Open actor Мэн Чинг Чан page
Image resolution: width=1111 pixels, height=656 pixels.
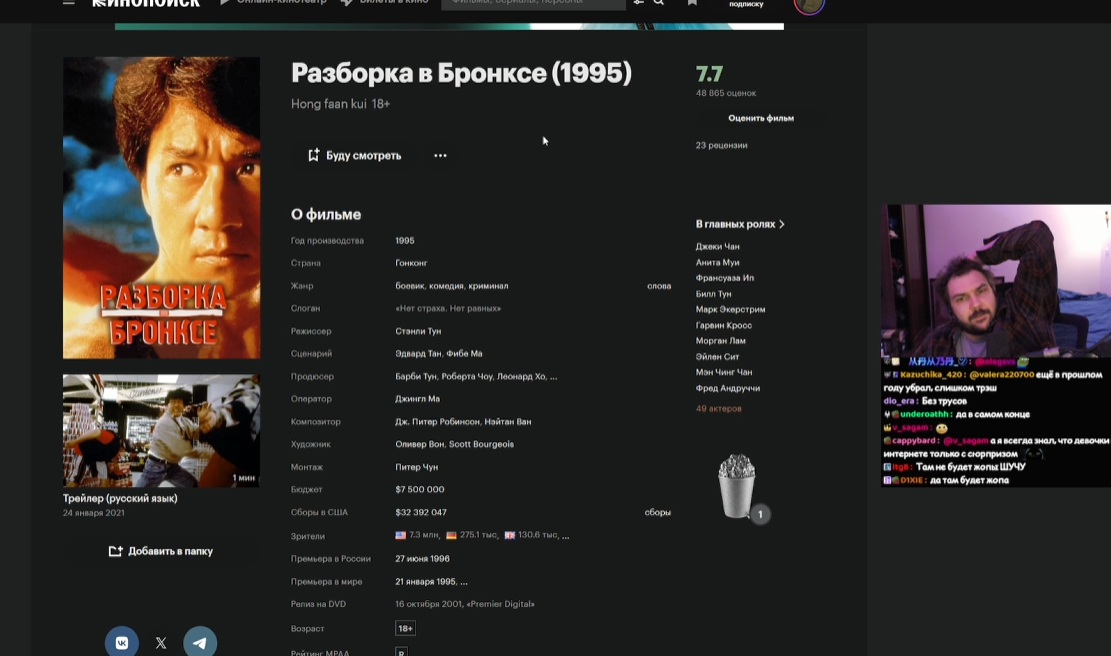(x=724, y=372)
